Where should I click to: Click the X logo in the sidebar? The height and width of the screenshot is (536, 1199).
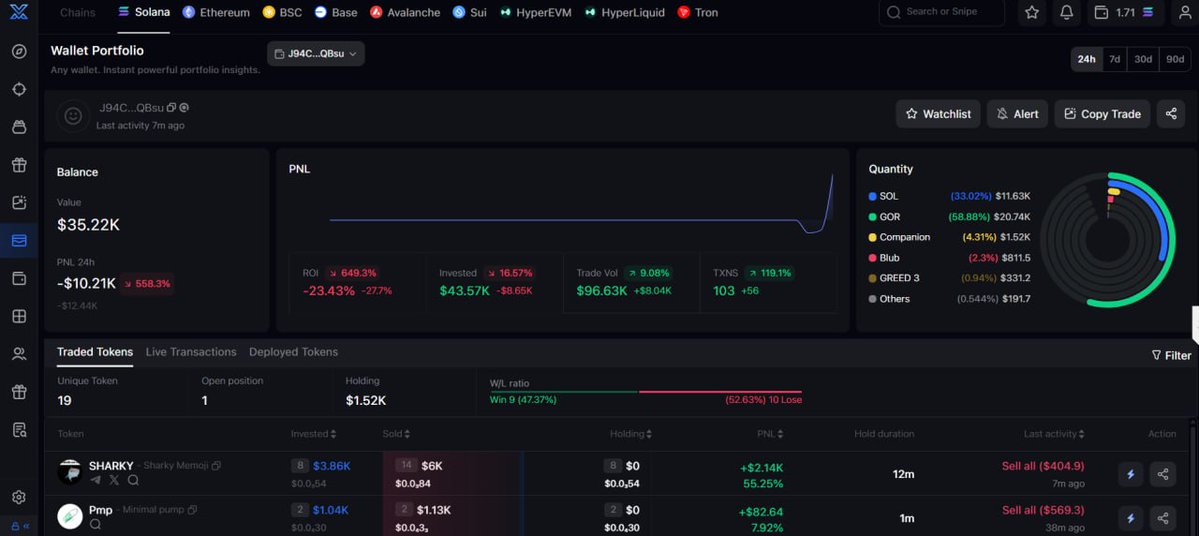[19, 11]
